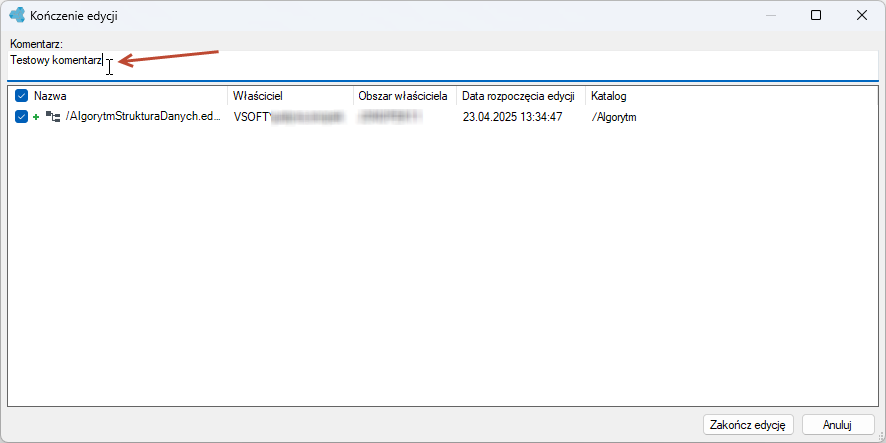Click the structure diagram file icon
The height and width of the screenshot is (443, 886).
tap(53, 117)
